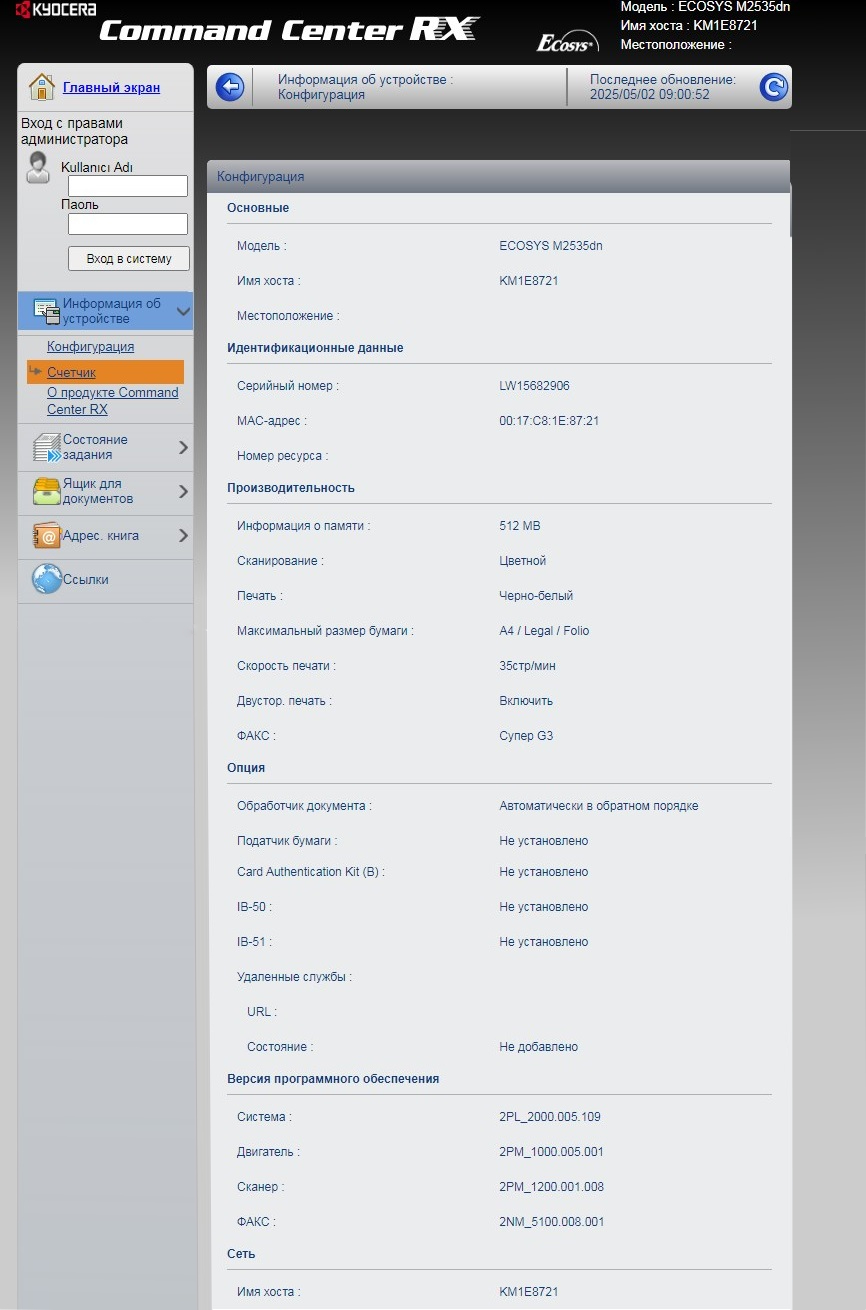Click the home house icon
The height and width of the screenshot is (1310, 866).
click(42, 87)
